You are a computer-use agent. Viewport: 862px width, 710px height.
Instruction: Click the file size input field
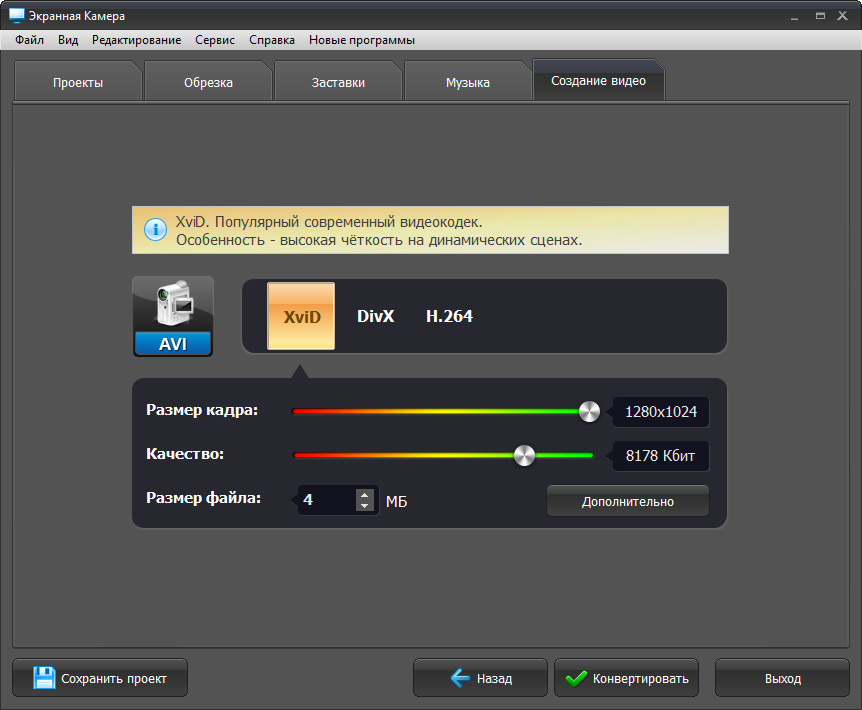pos(326,500)
